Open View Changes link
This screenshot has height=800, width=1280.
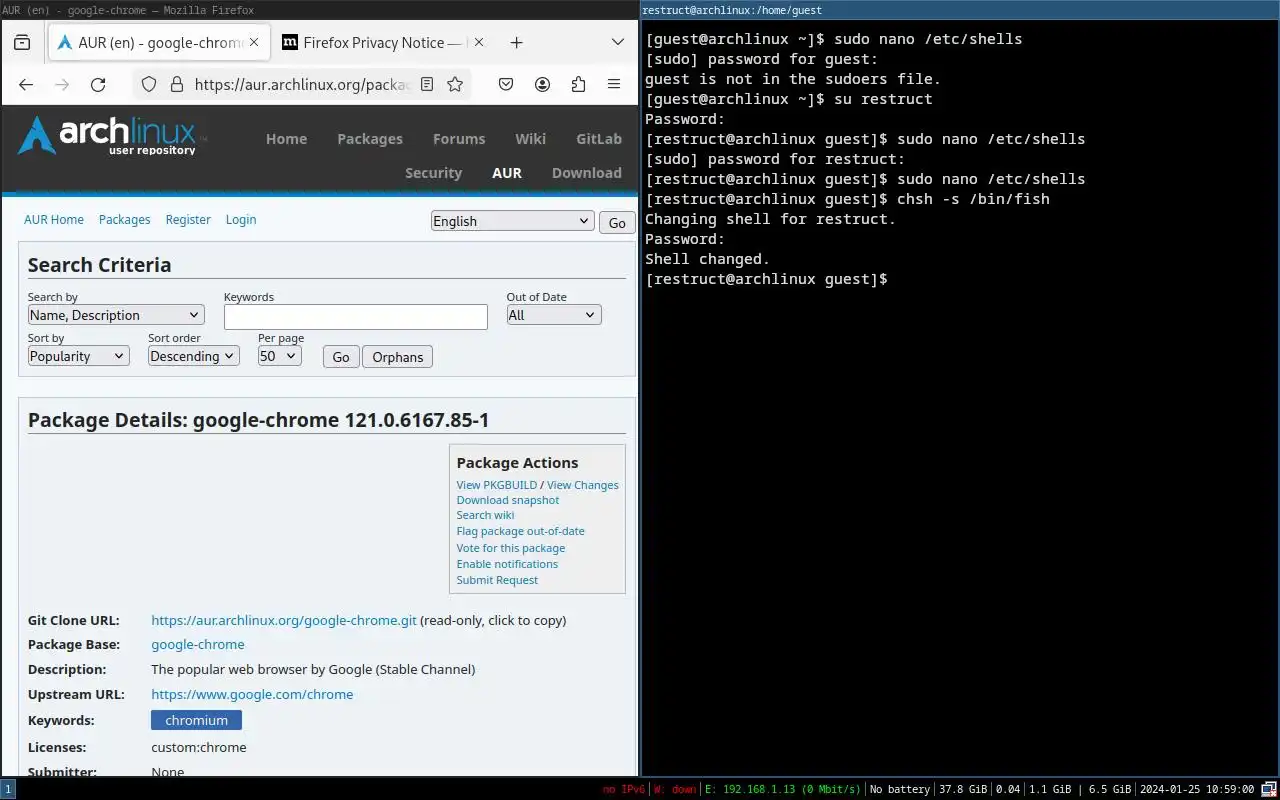(x=583, y=485)
